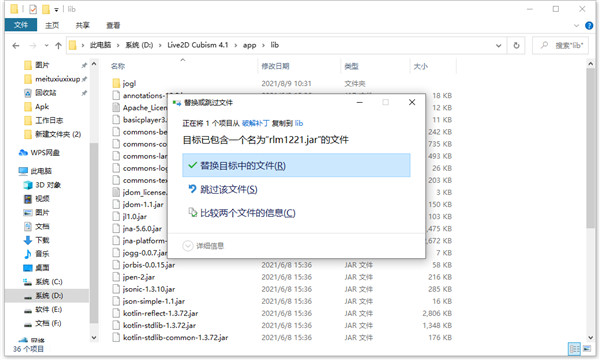The height and width of the screenshot is (360, 600).
Task: Open 系统 (C:) drive in navigation pane
Action: tap(49, 282)
